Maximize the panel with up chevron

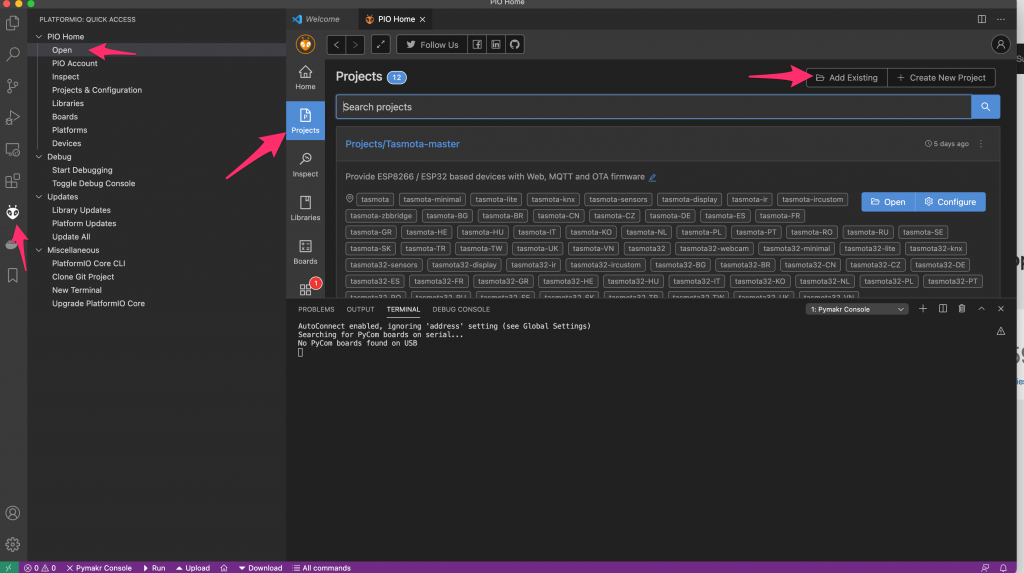click(x=982, y=308)
